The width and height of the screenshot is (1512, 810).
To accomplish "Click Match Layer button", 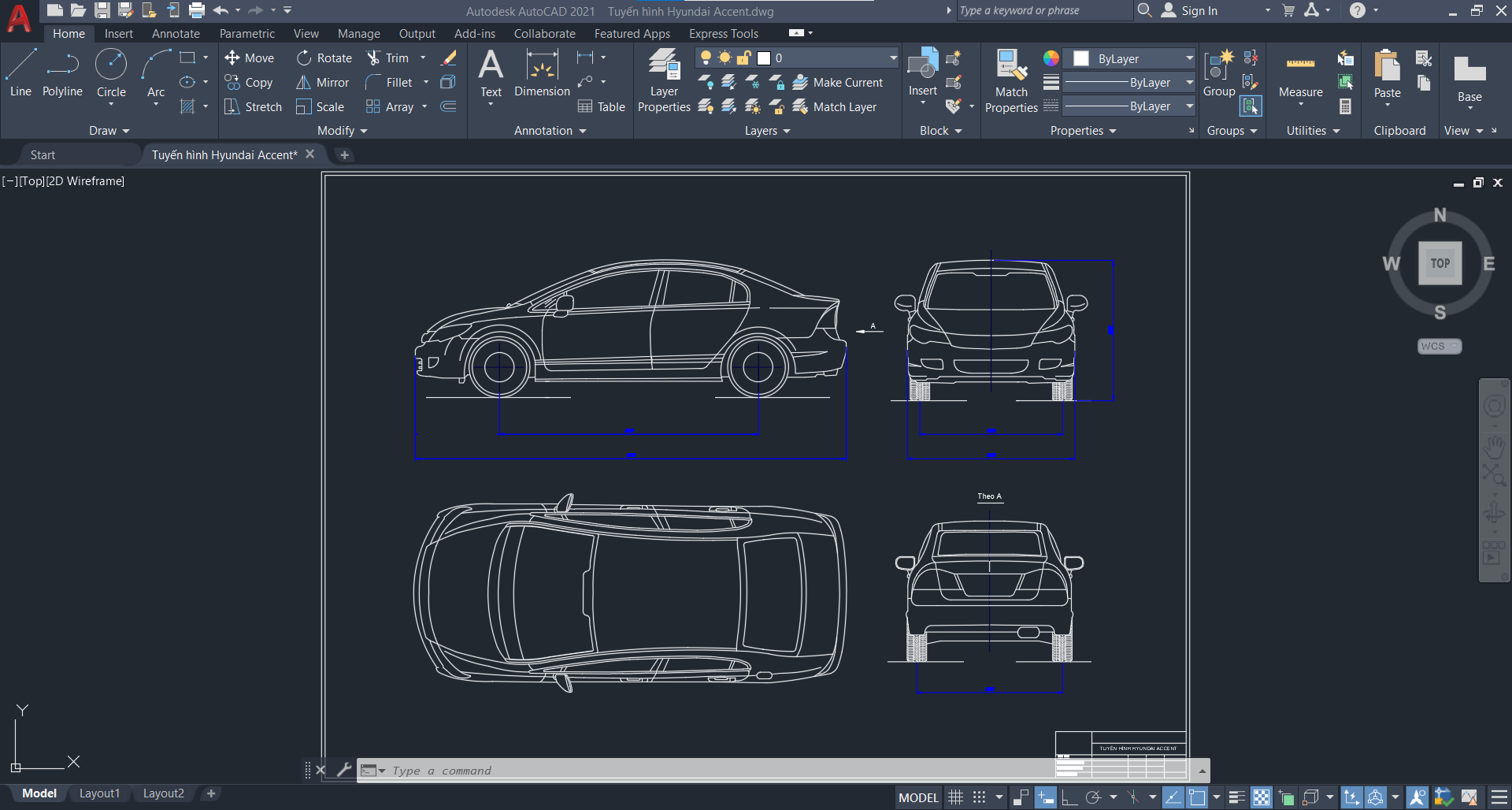I will (835, 106).
